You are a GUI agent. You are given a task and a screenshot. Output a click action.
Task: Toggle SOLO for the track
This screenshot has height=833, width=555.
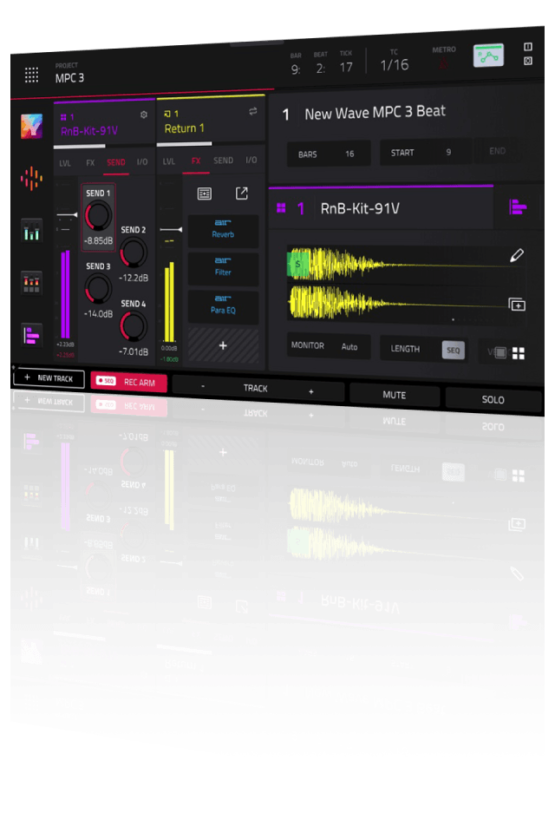[493, 399]
